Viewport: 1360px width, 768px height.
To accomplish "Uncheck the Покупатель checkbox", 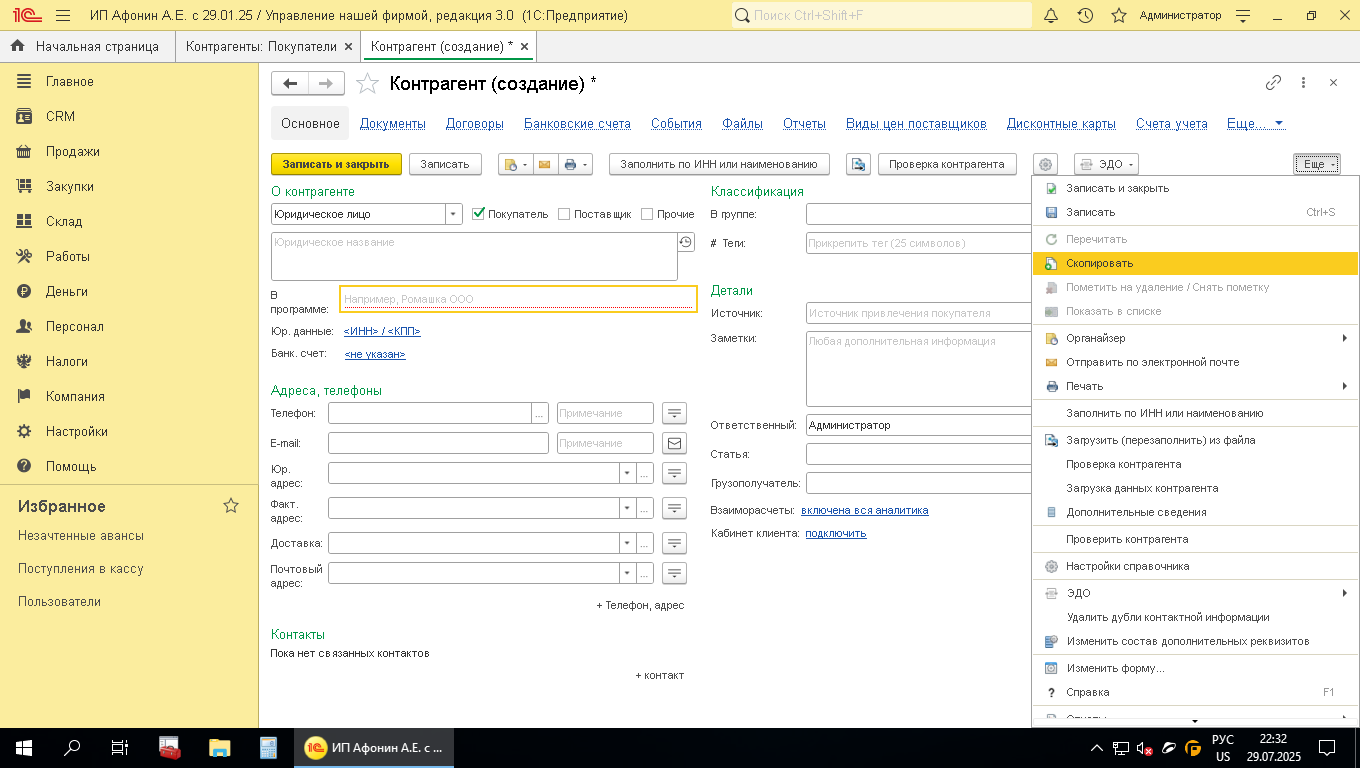I will pos(479,214).
